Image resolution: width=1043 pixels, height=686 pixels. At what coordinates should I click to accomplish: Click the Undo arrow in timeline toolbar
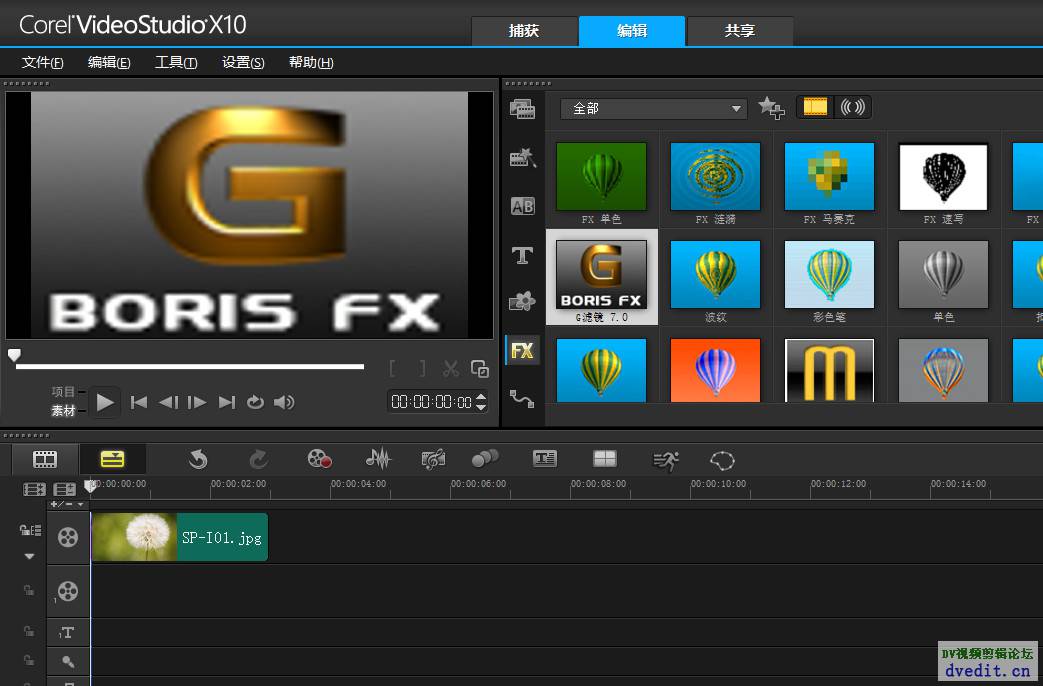198,459
